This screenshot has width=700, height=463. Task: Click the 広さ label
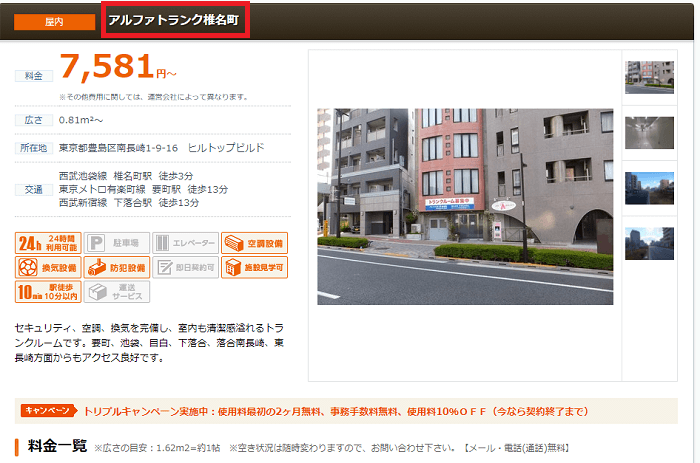[x=33, y=120]
